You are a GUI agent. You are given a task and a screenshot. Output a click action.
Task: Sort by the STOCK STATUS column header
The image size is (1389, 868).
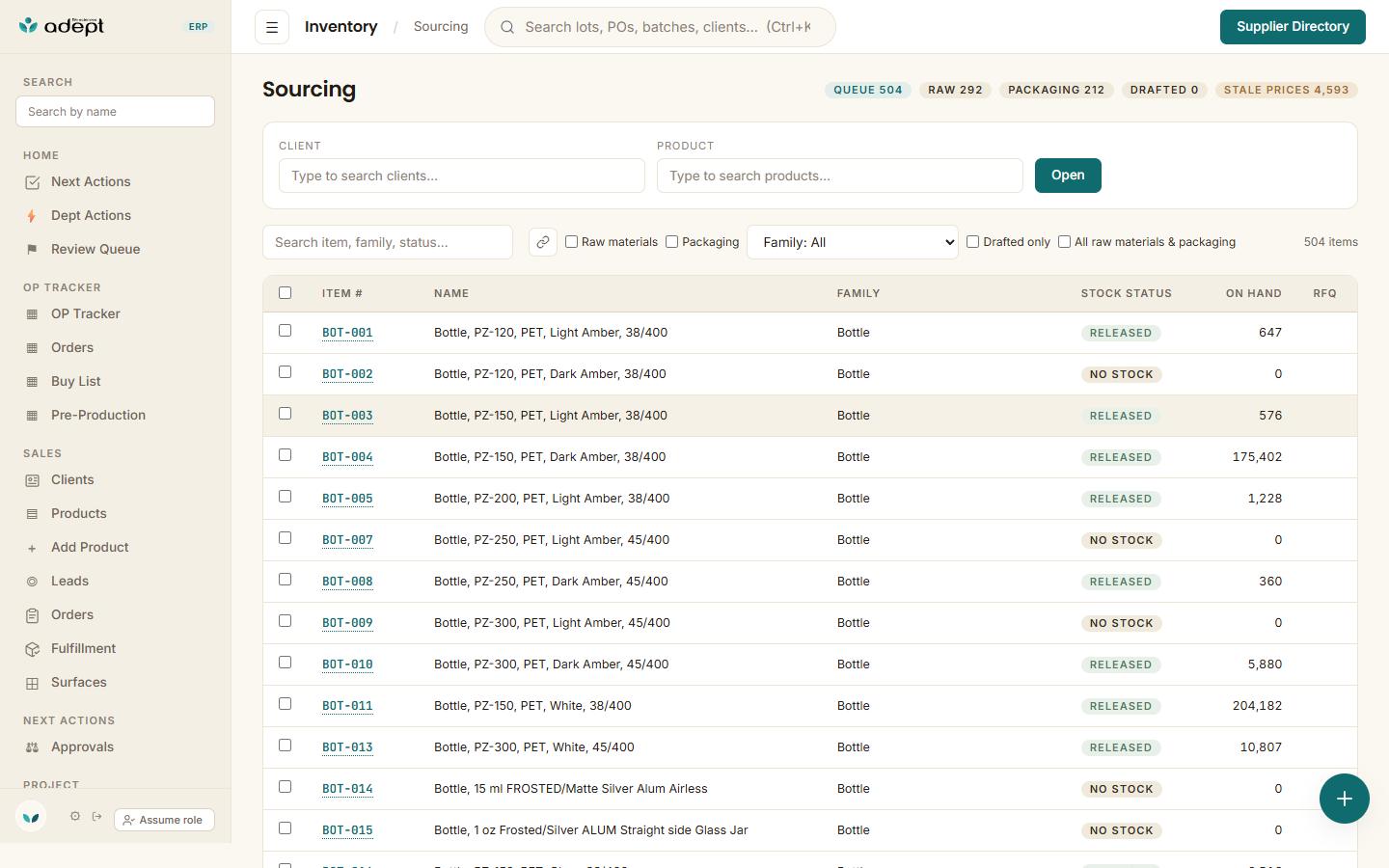[x=1127, y=293]
